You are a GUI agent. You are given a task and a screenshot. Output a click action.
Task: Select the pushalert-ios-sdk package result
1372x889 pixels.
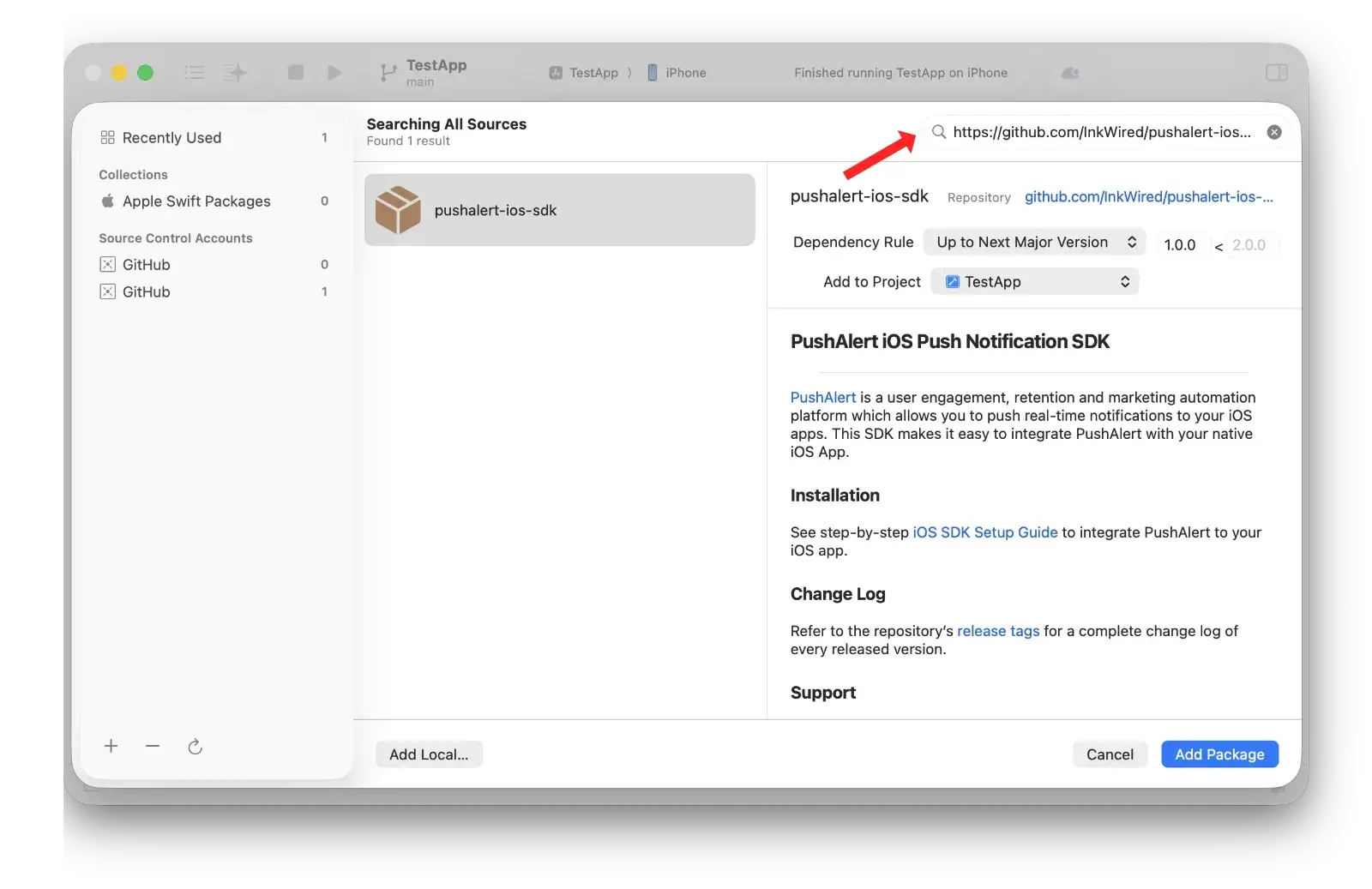pyautogui.click(x=559, y=210)
